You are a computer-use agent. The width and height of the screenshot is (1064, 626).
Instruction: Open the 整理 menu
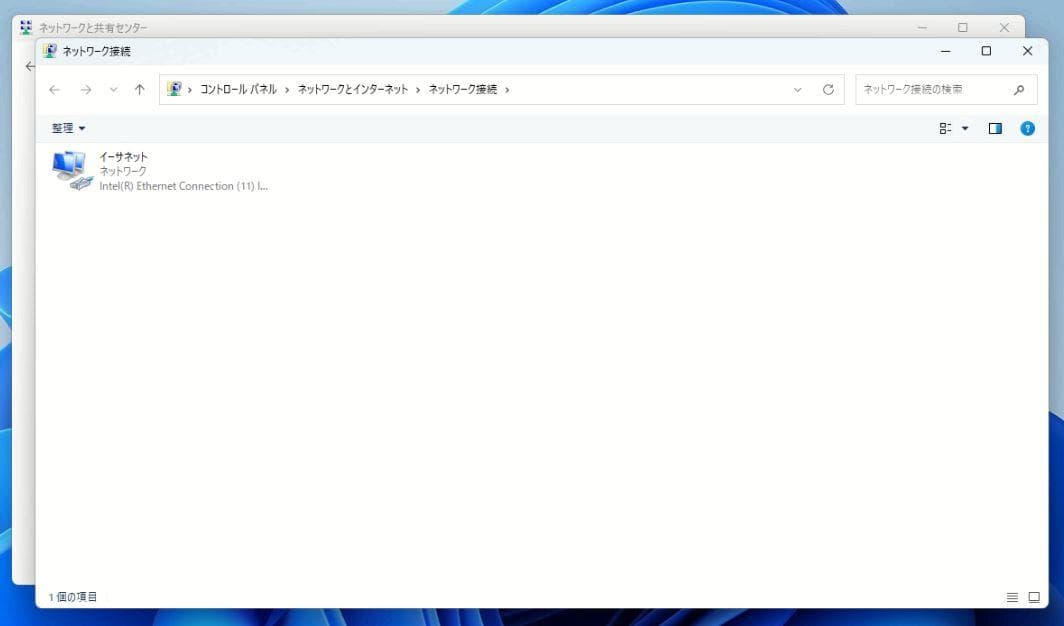(68, 128)
